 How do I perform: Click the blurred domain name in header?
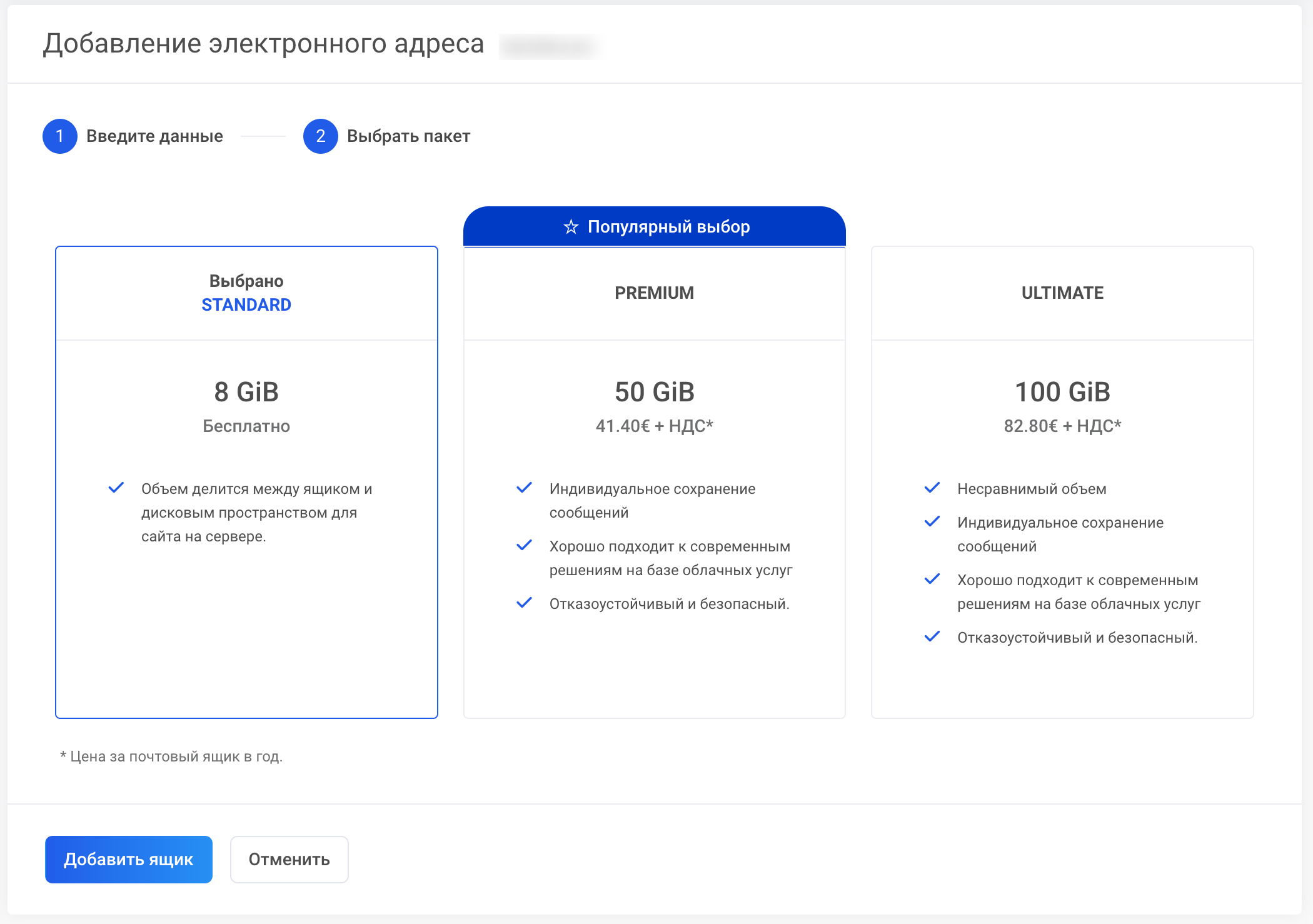click(x=550, y=46)
